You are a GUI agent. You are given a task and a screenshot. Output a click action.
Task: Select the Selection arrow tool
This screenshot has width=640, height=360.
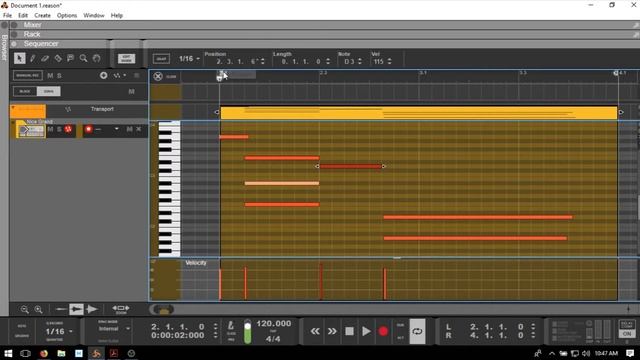click(19, 58)
